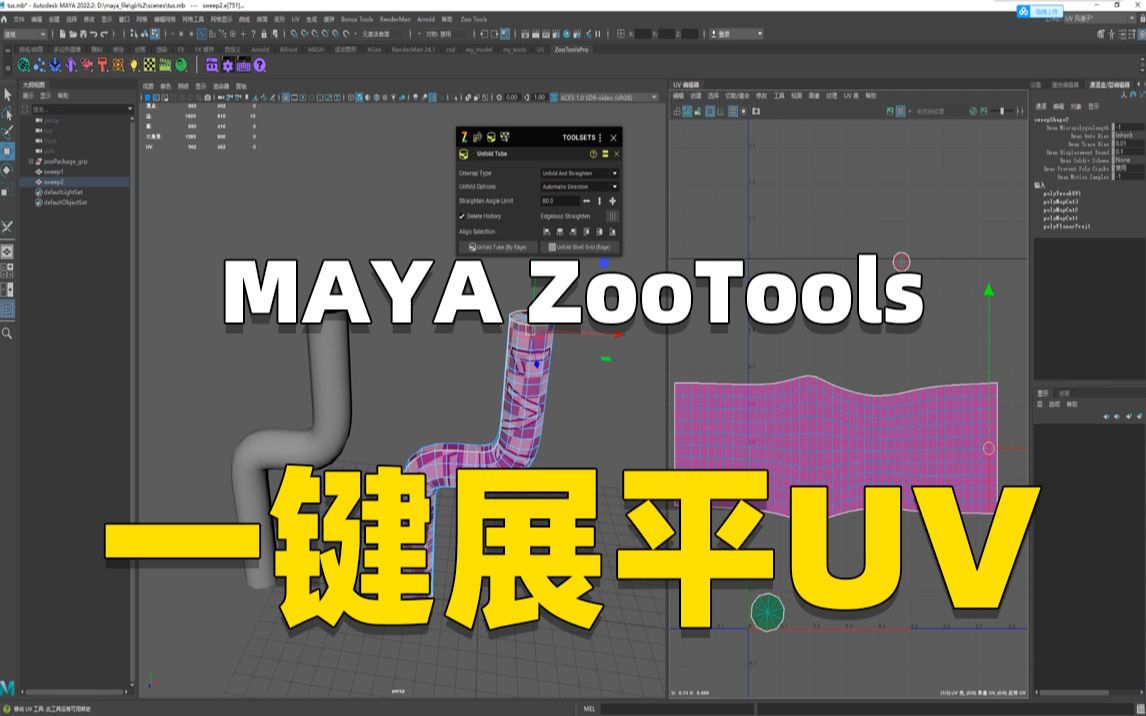Open Unfold Tube help question mark icon

593,153
